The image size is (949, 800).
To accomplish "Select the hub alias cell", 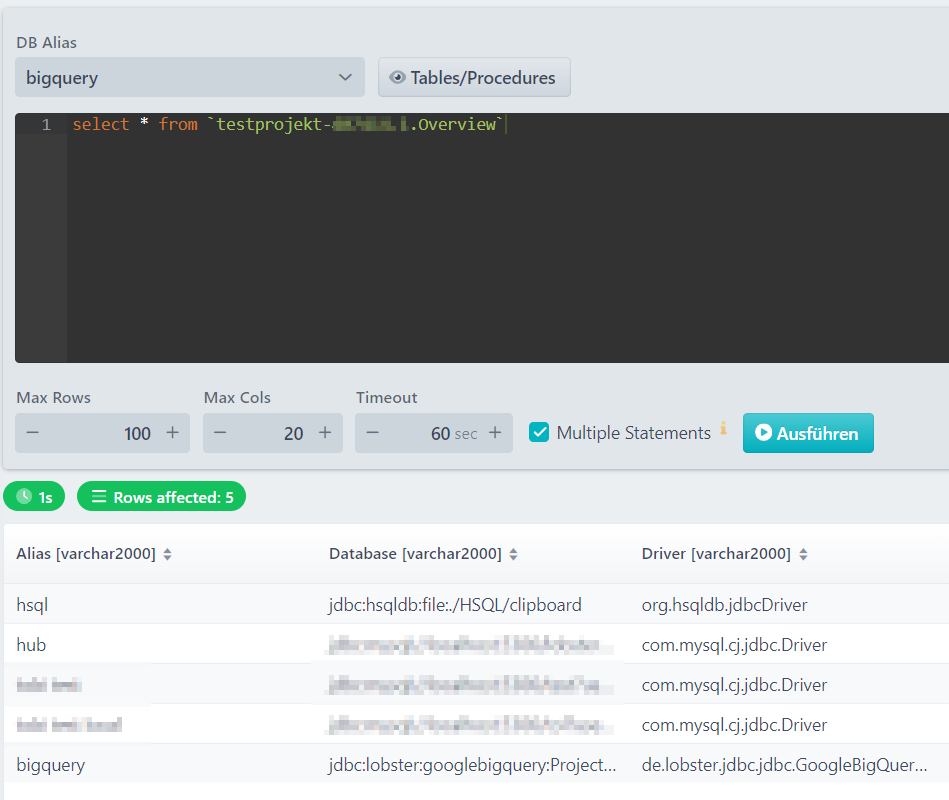I will click(31, 644).
